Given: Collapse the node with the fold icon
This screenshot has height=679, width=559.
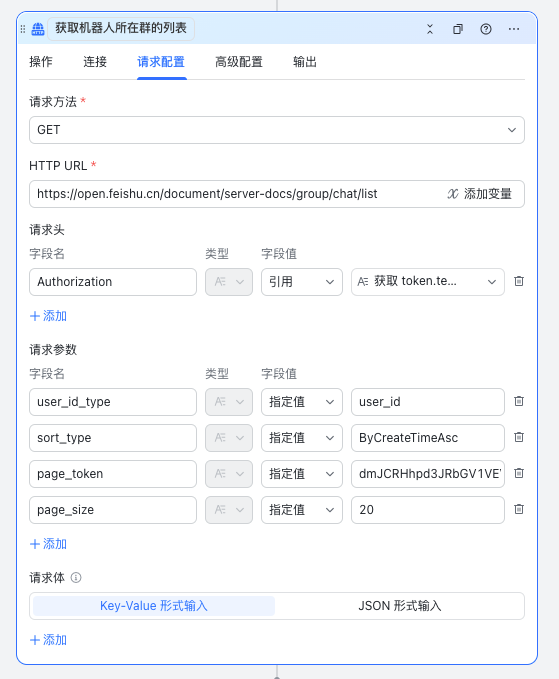Looking at the screenshot, I should point(430,29).
